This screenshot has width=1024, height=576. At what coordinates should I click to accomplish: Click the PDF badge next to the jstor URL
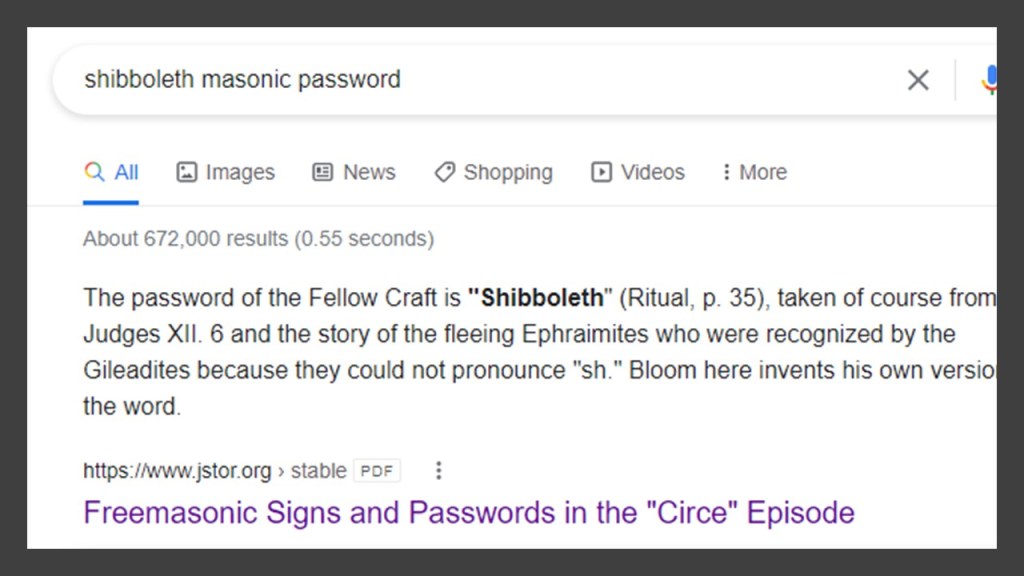point(377,471)
